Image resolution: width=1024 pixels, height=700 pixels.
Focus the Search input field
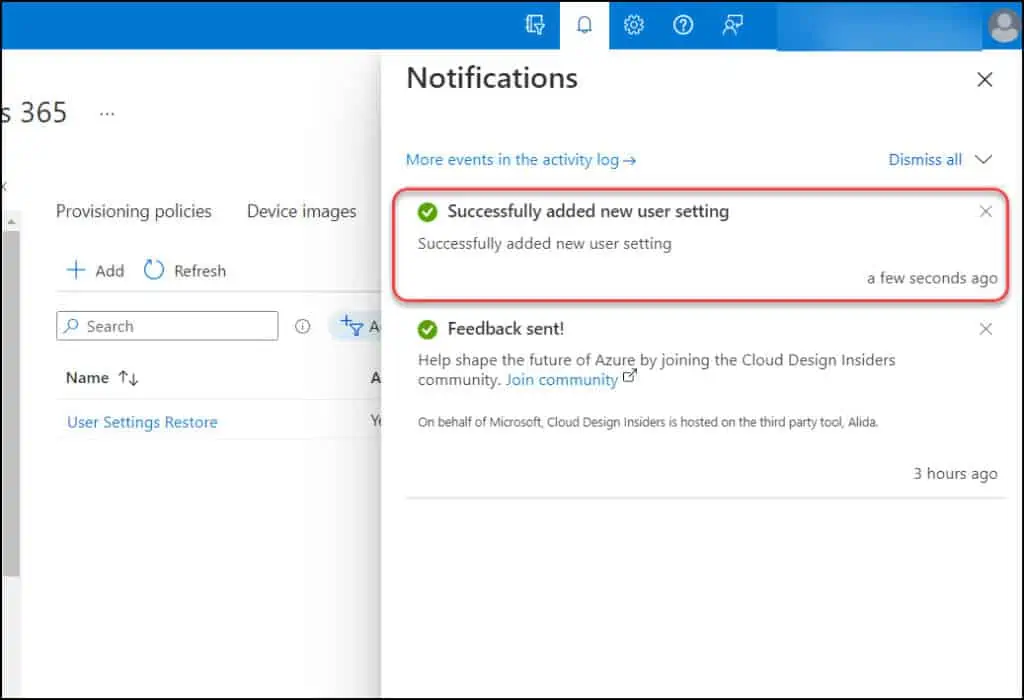(167, 326)
